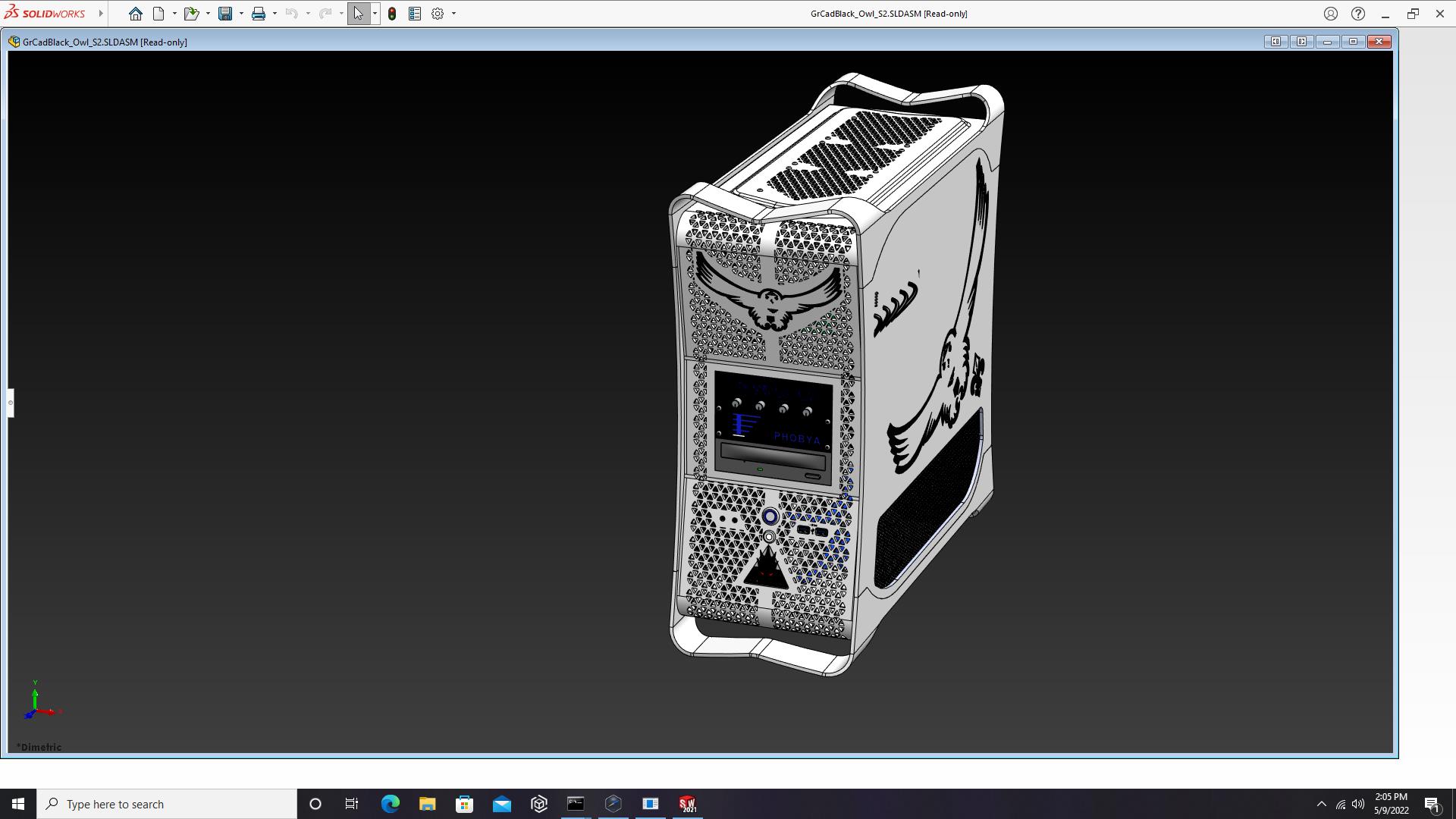This screenshot has height=819, width=1456.
Task: Open Microsoft Store from the taskbar
Action: click(x=464, y=804)
